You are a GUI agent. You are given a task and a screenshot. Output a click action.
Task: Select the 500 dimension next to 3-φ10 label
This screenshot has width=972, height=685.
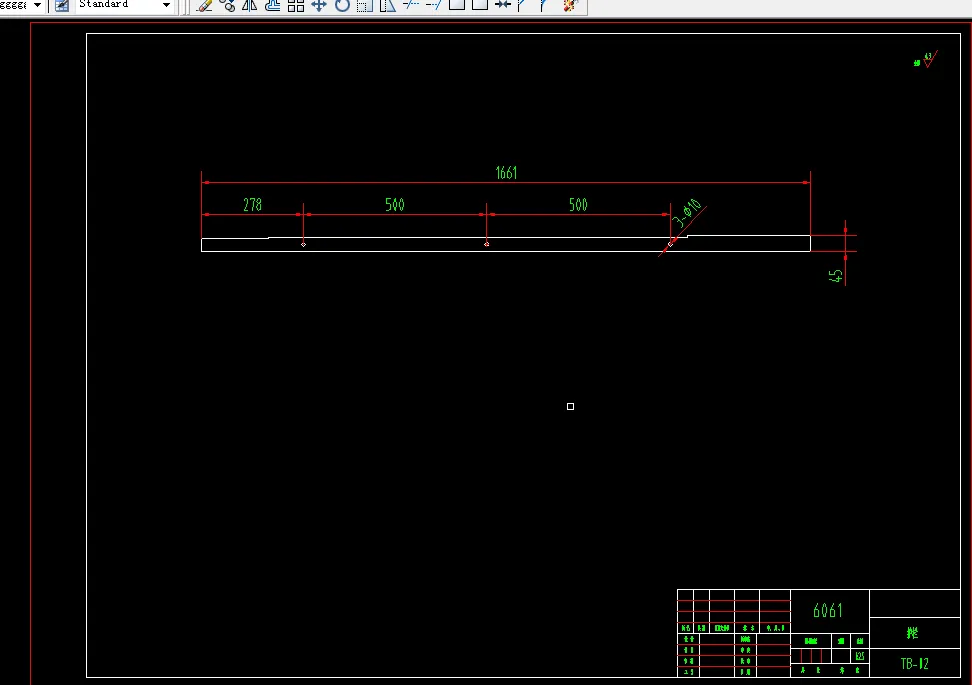pyautogui.click(x=578, y=205)
